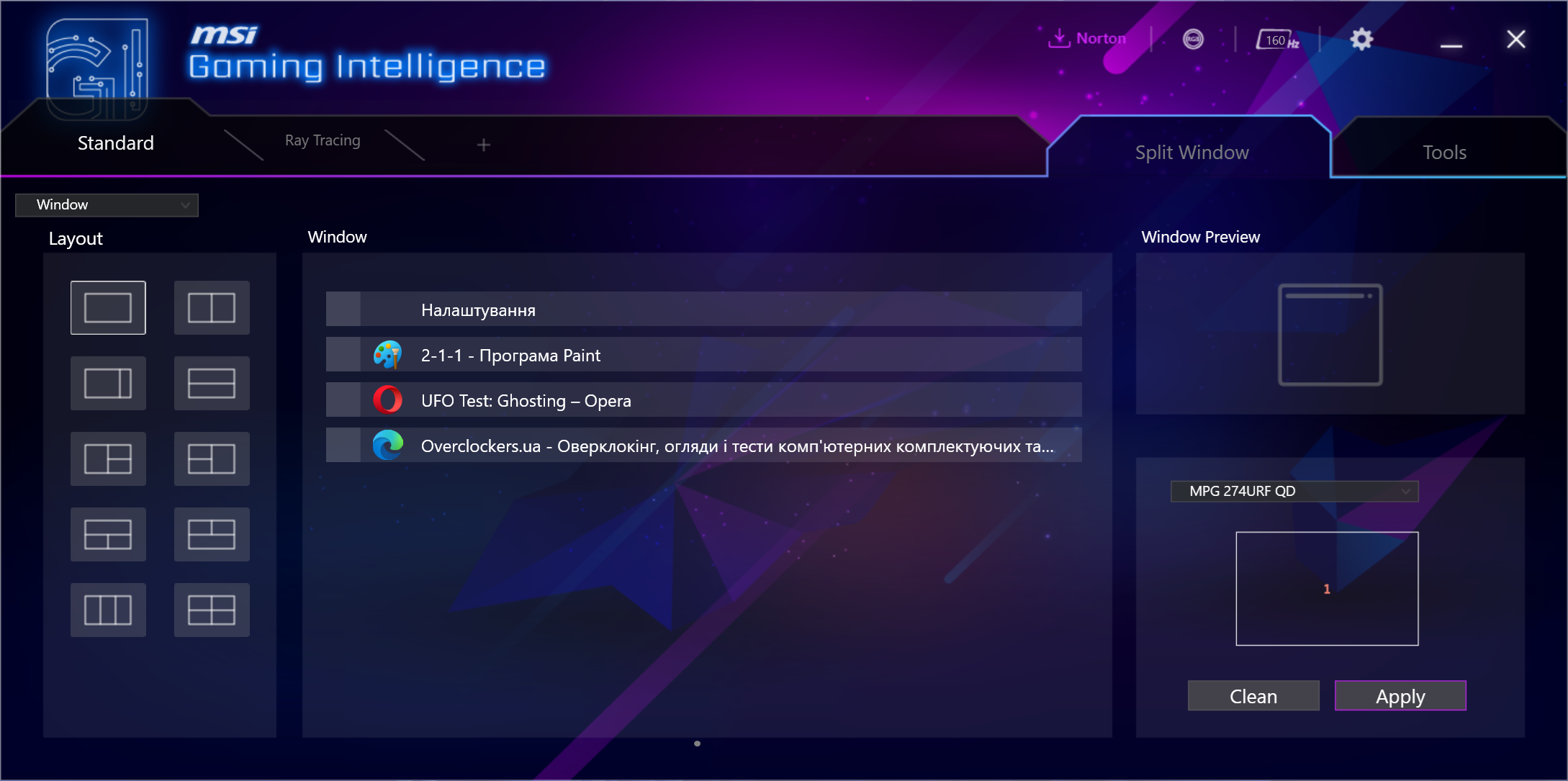Toggle the checkbox for Налаштування window
1568x781 pixels.
pos(345,310)
